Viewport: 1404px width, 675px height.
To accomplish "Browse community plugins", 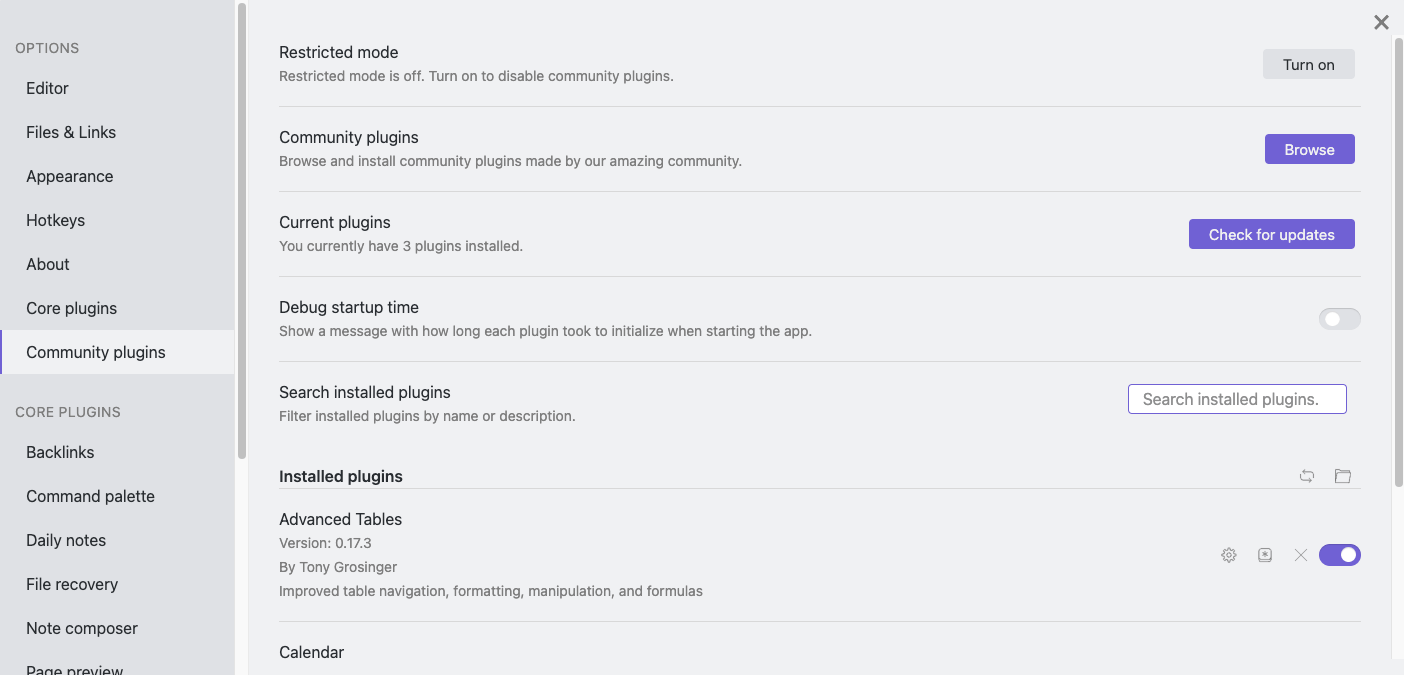I will 1310,149.
